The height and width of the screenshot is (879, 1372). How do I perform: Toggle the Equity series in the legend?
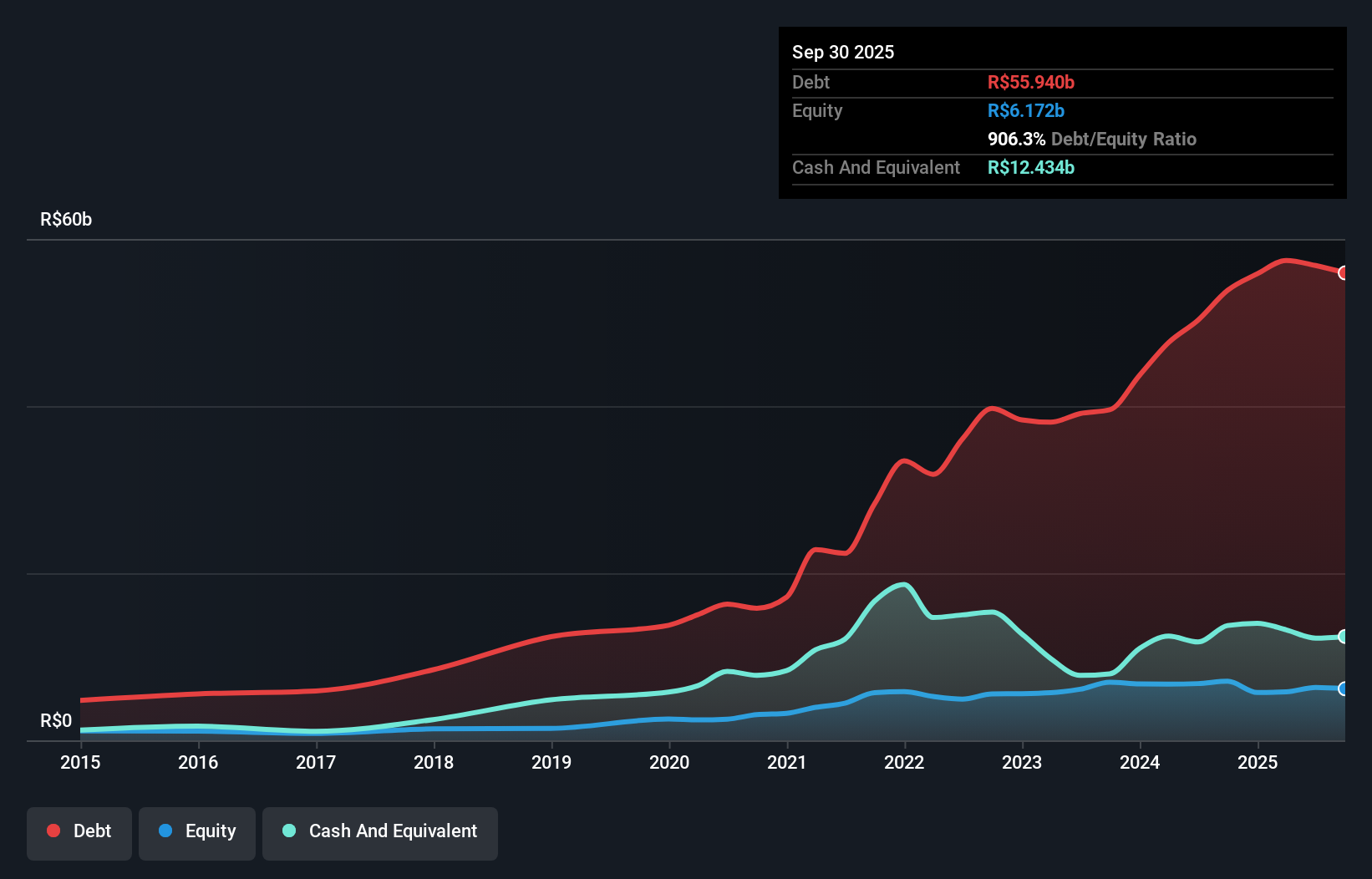coord(196,831)
